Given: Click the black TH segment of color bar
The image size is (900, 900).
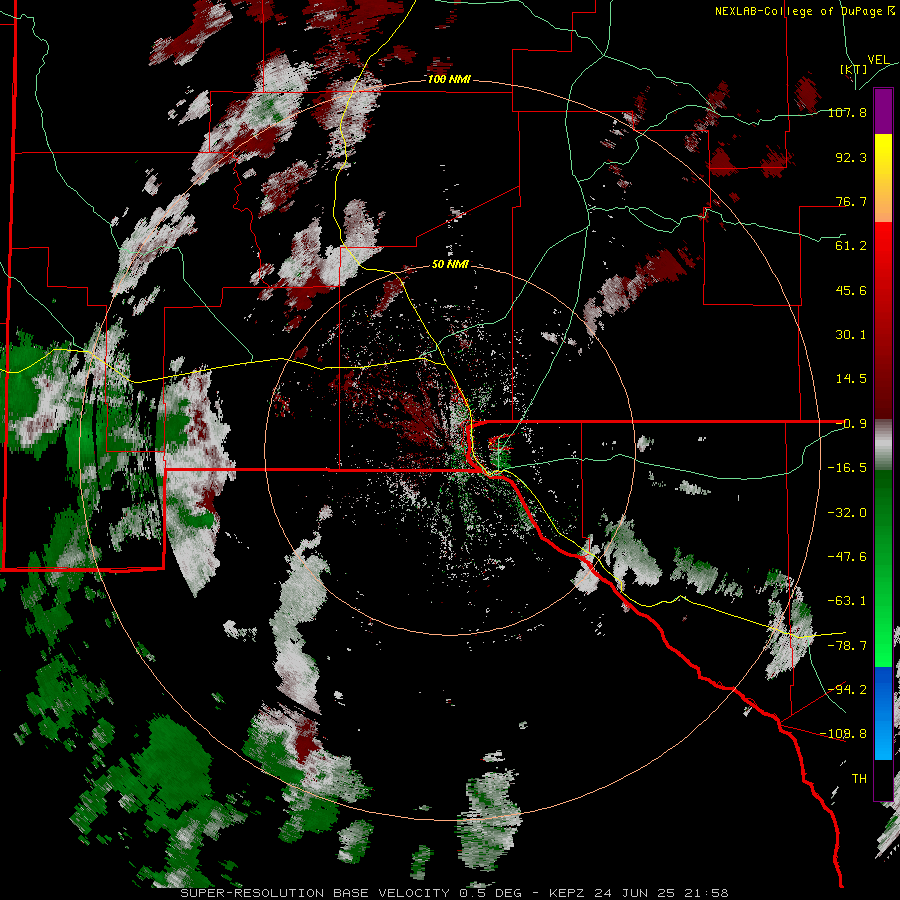Looking at the screenshot, I should click(x=883, y=779).
